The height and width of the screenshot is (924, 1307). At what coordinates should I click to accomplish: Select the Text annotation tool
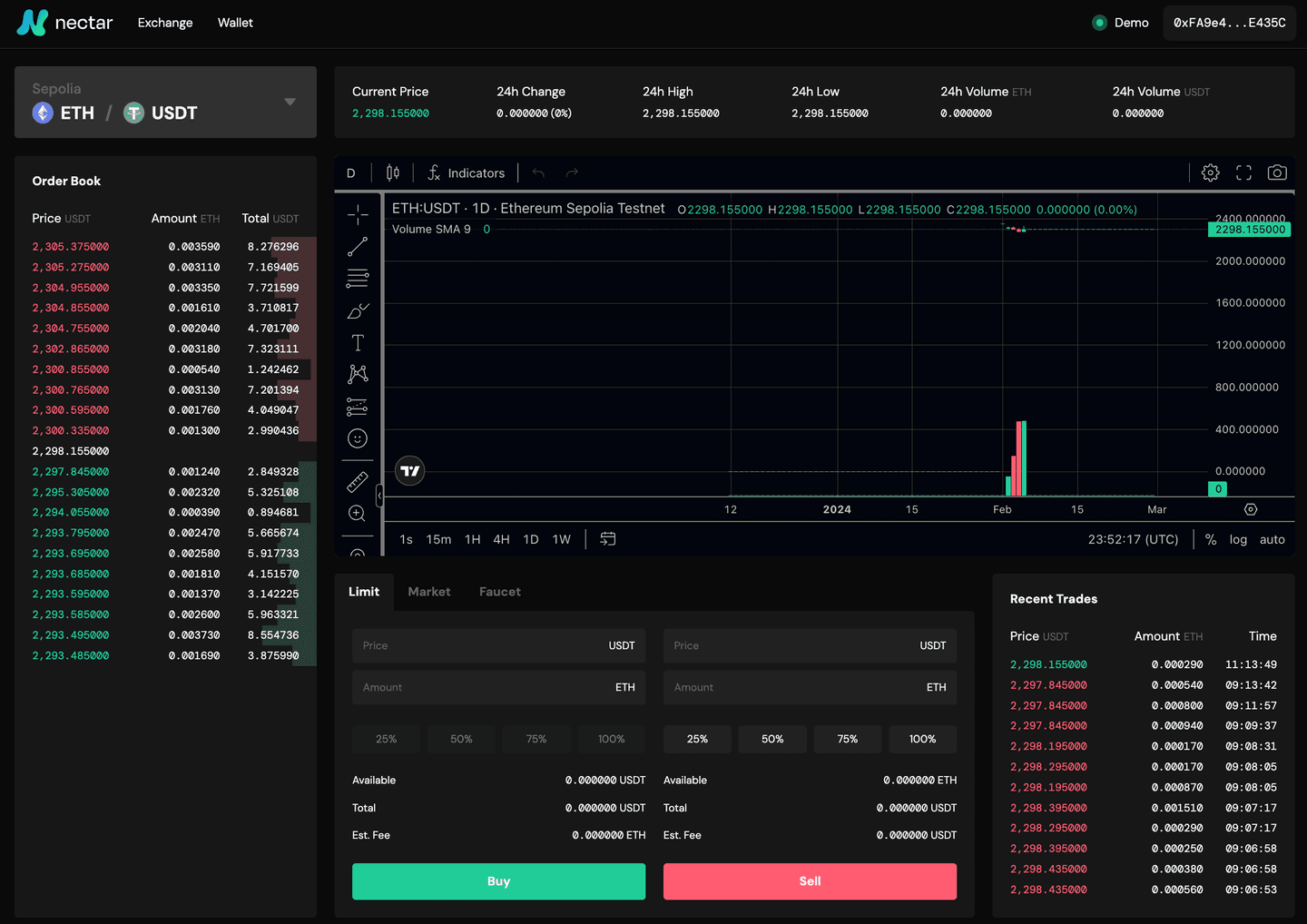[358, 343]
